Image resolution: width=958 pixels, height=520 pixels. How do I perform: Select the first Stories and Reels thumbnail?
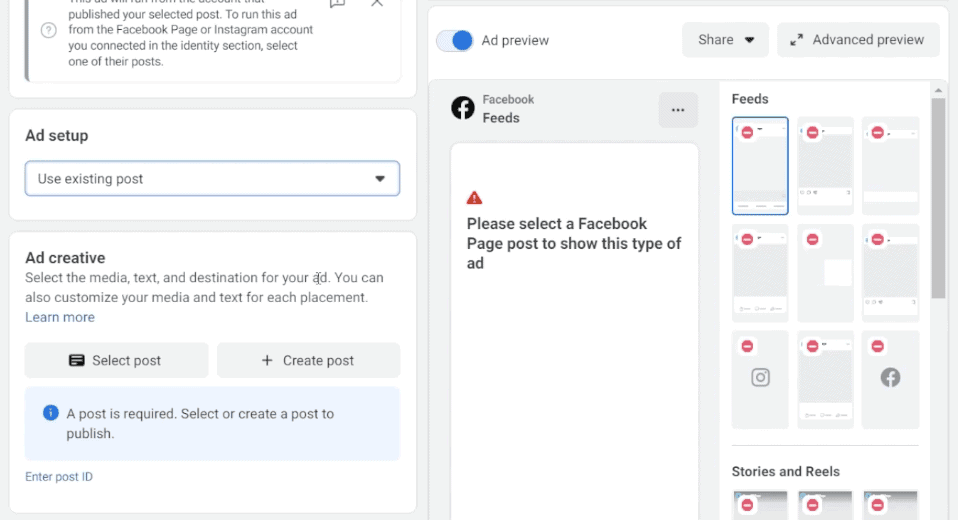(x=760, y=504)
